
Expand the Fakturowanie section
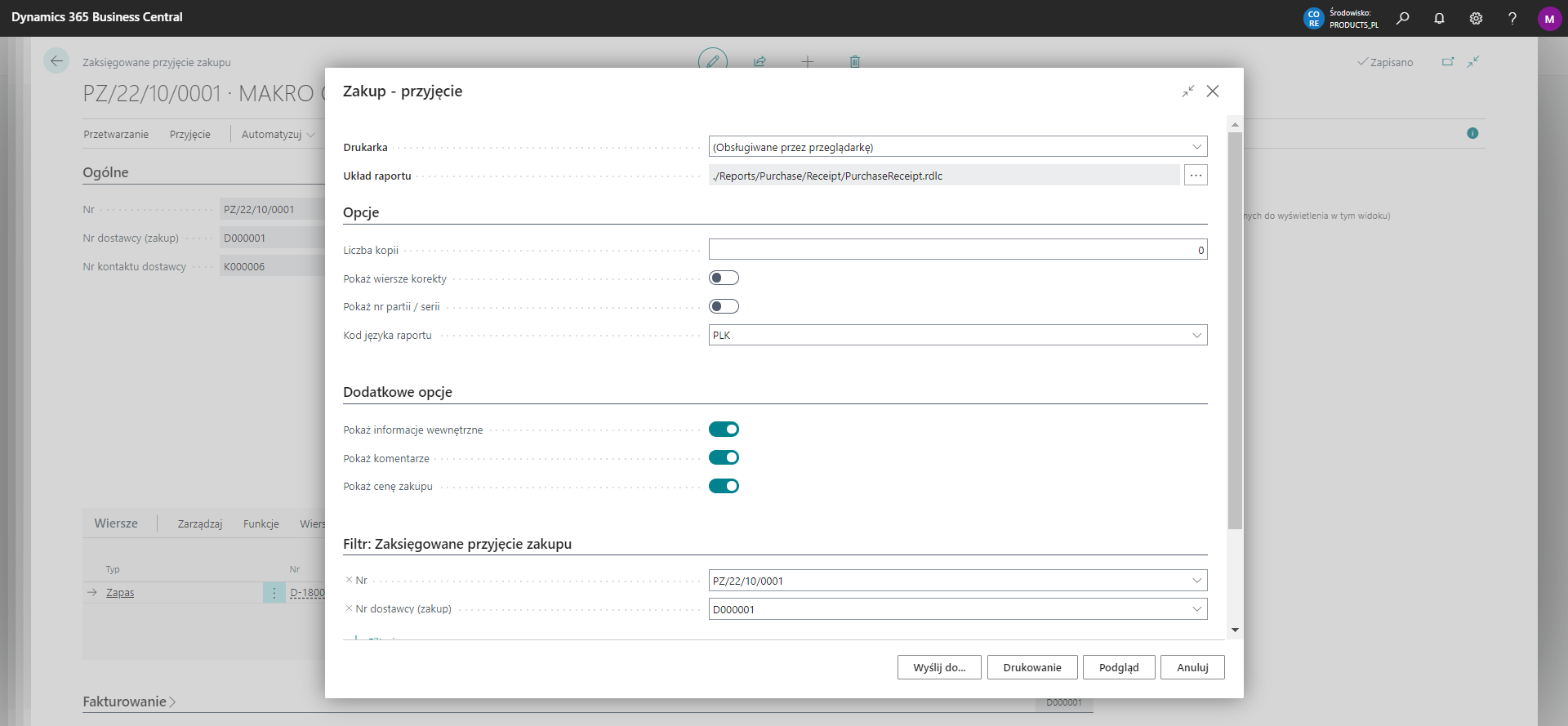(x=129, y=702)
